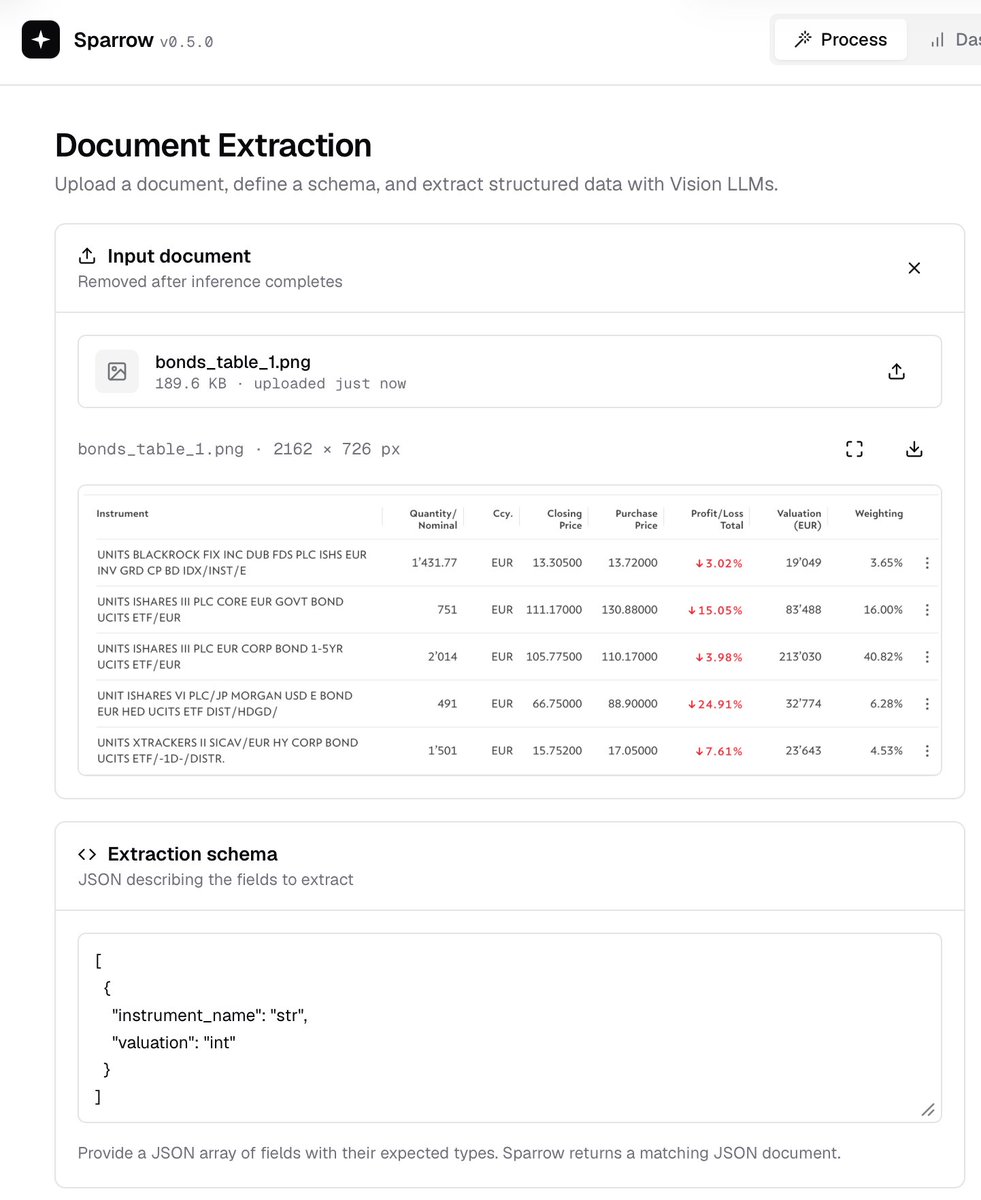Screen dimensions: 981x1200
Task: Click the 3.02% loss value
Action: point(719,563)
